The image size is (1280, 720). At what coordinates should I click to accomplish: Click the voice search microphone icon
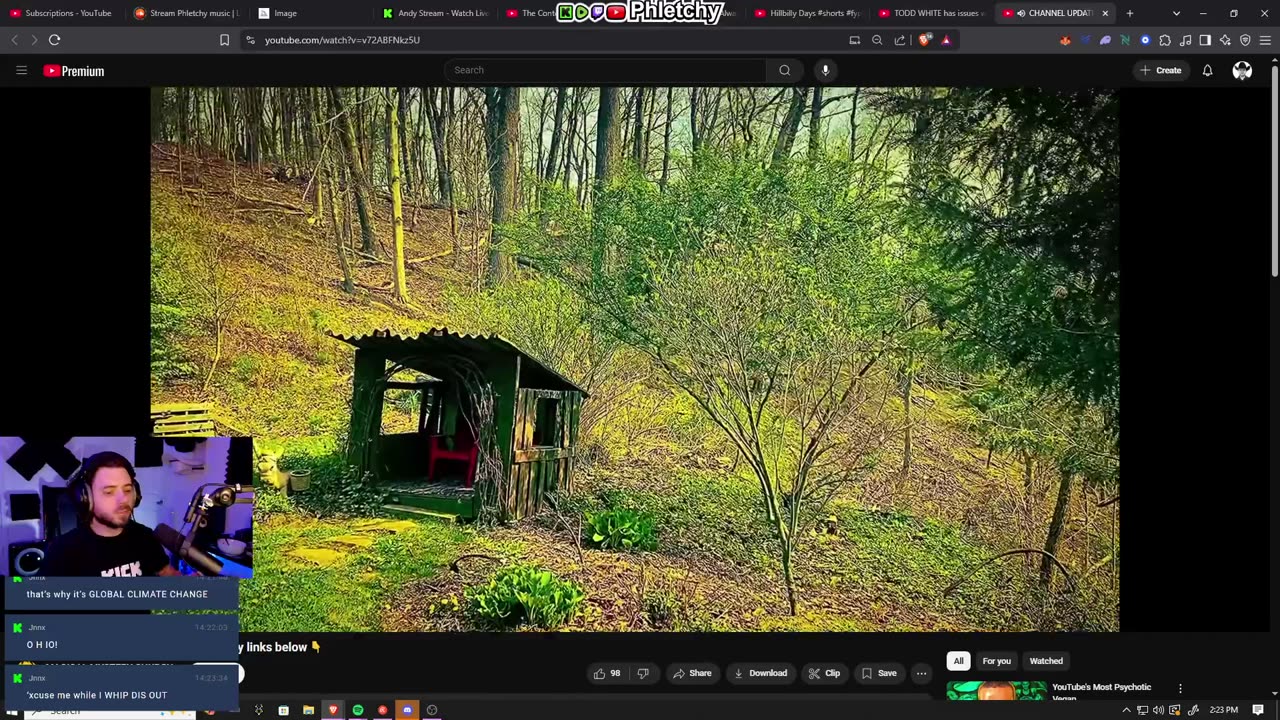point(825,70)
